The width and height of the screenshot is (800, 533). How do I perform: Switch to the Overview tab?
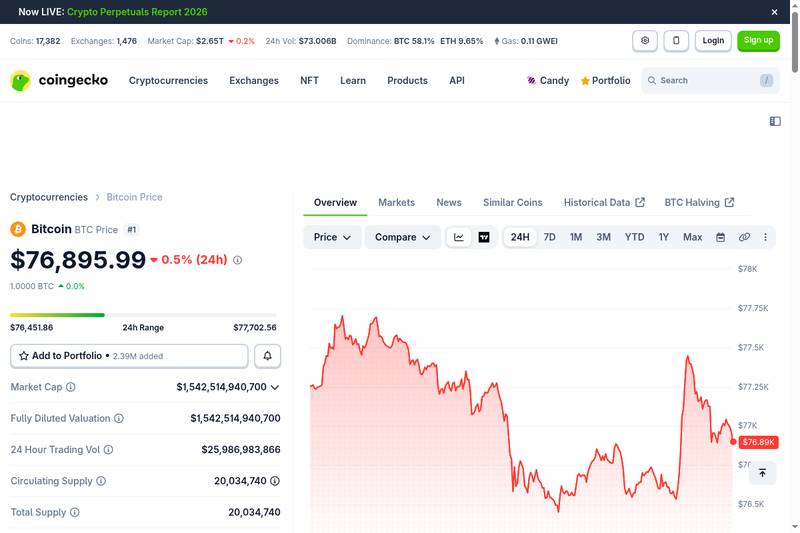[335, 202]
